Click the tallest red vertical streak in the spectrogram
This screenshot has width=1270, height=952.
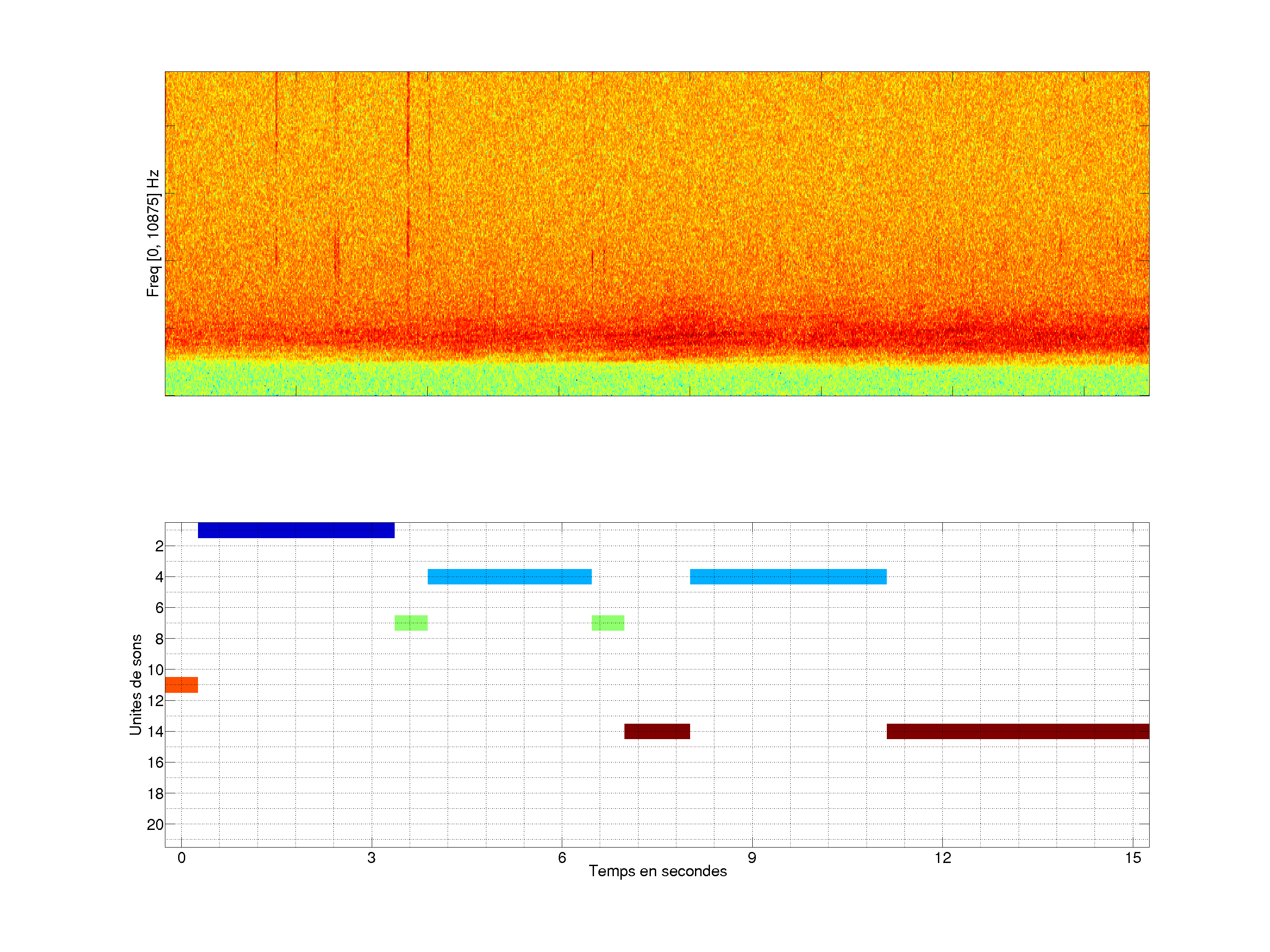(408, 167)
